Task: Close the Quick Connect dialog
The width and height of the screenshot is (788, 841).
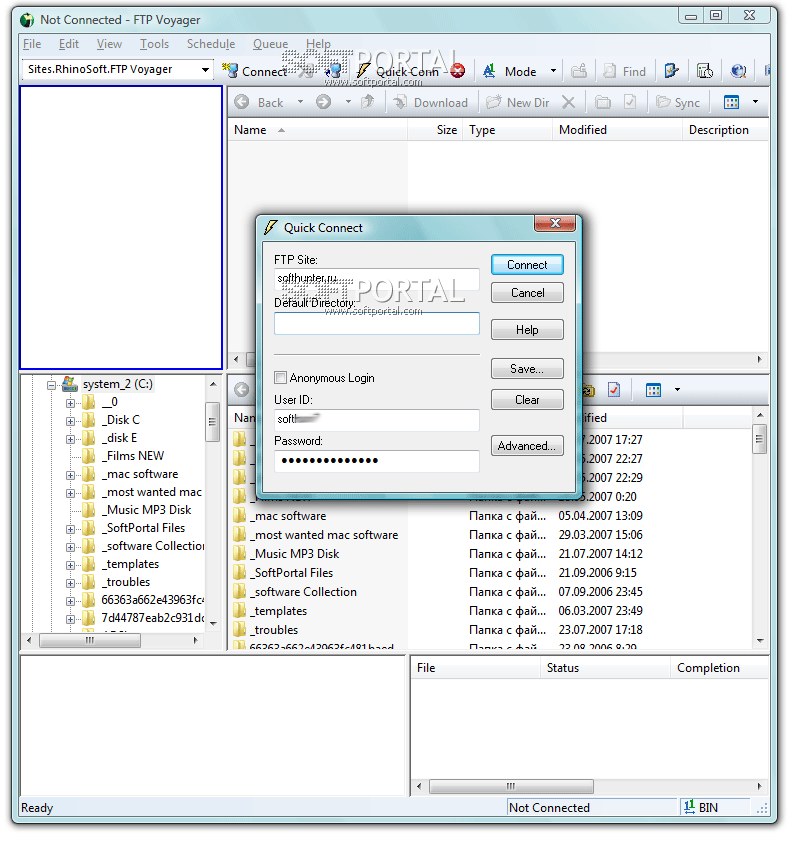Action: pos(555,223)
